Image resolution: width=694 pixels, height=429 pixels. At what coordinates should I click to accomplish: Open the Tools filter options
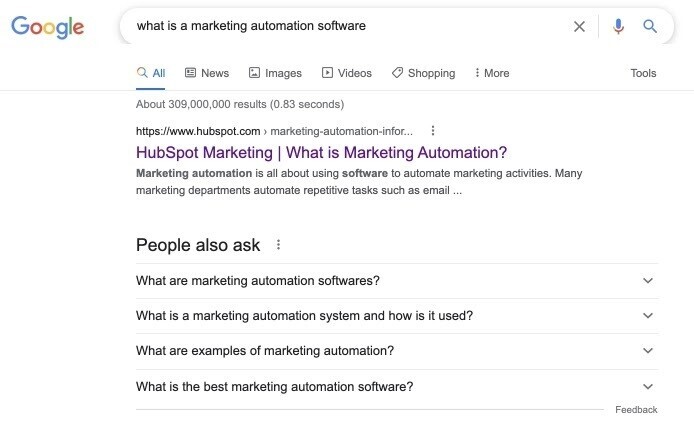[x=643, y=73]
